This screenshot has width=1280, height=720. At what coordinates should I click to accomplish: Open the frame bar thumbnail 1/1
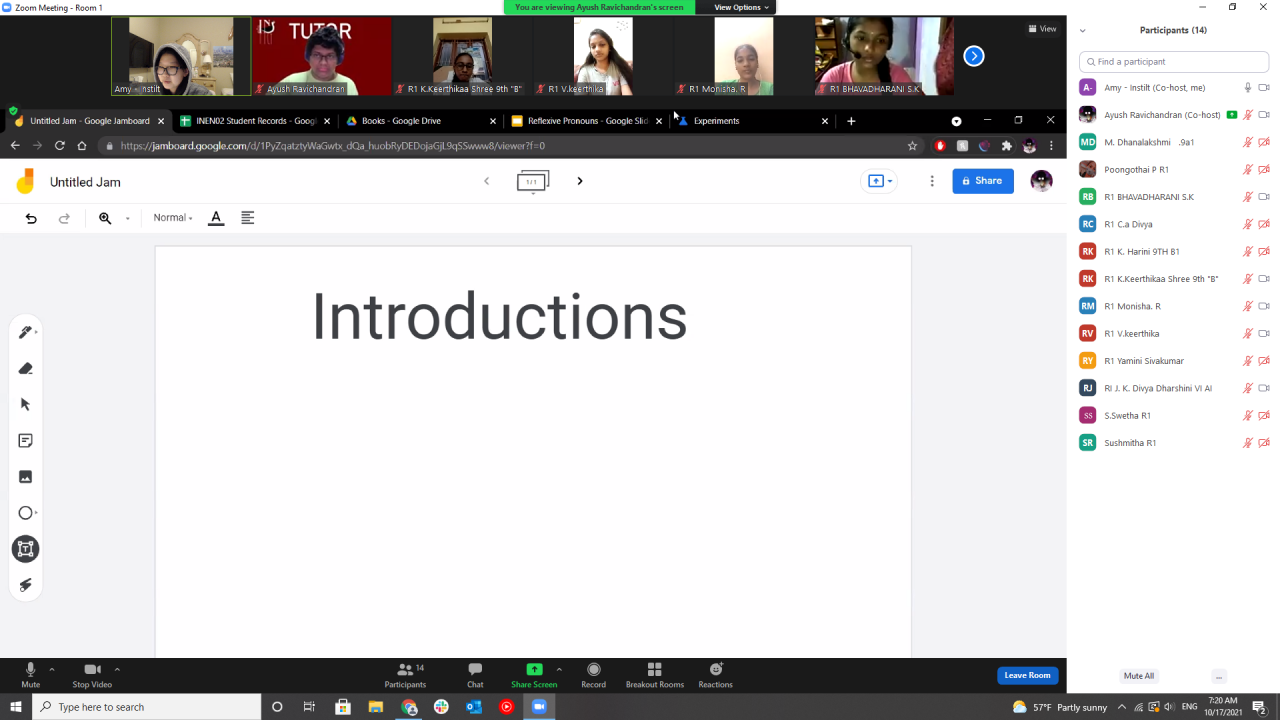[532, 182]
